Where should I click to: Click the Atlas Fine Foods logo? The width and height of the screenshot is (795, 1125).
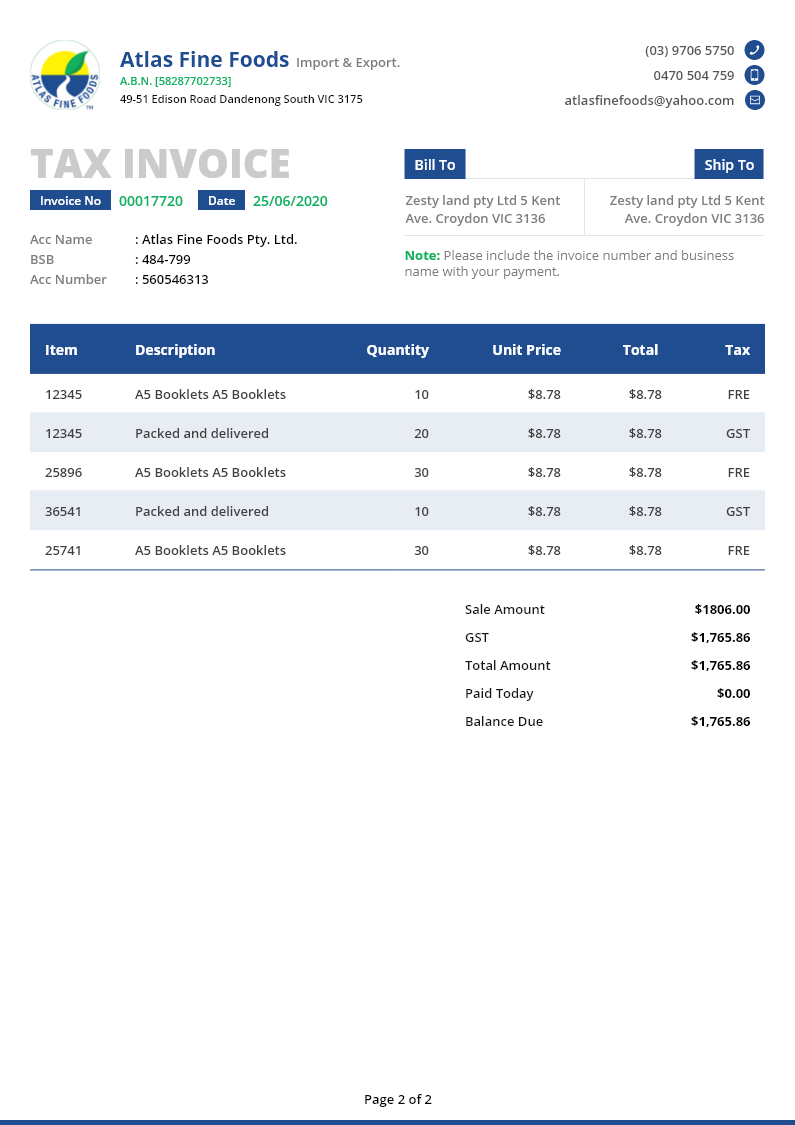pos(65,75)
